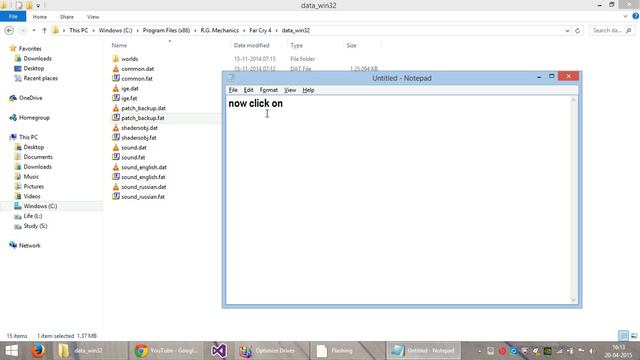Open Favorites in navigation pane
This screenshot has width=640, height=360.
click(x=30, y=49)
